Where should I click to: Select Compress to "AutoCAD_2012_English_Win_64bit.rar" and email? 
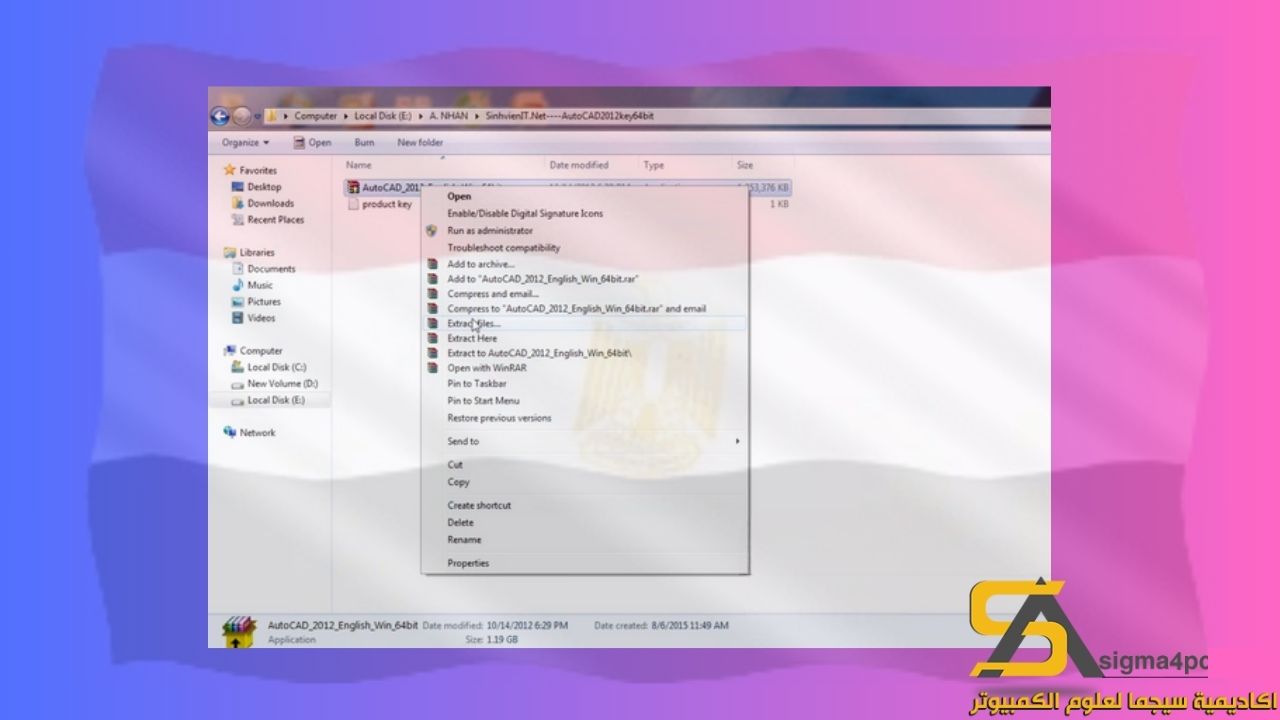(576, 309)
